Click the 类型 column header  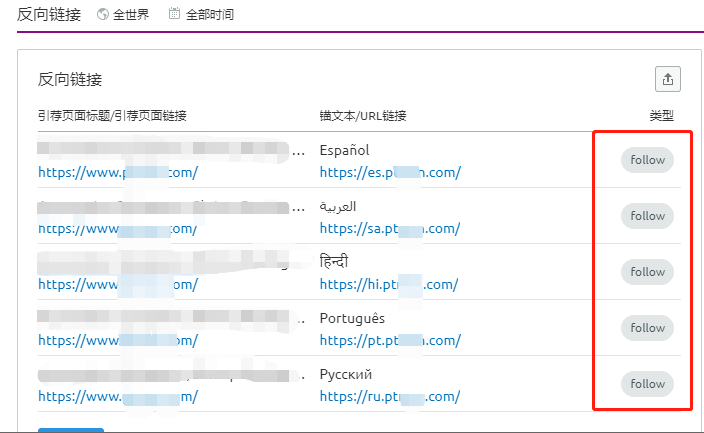[x=661, y=116]
